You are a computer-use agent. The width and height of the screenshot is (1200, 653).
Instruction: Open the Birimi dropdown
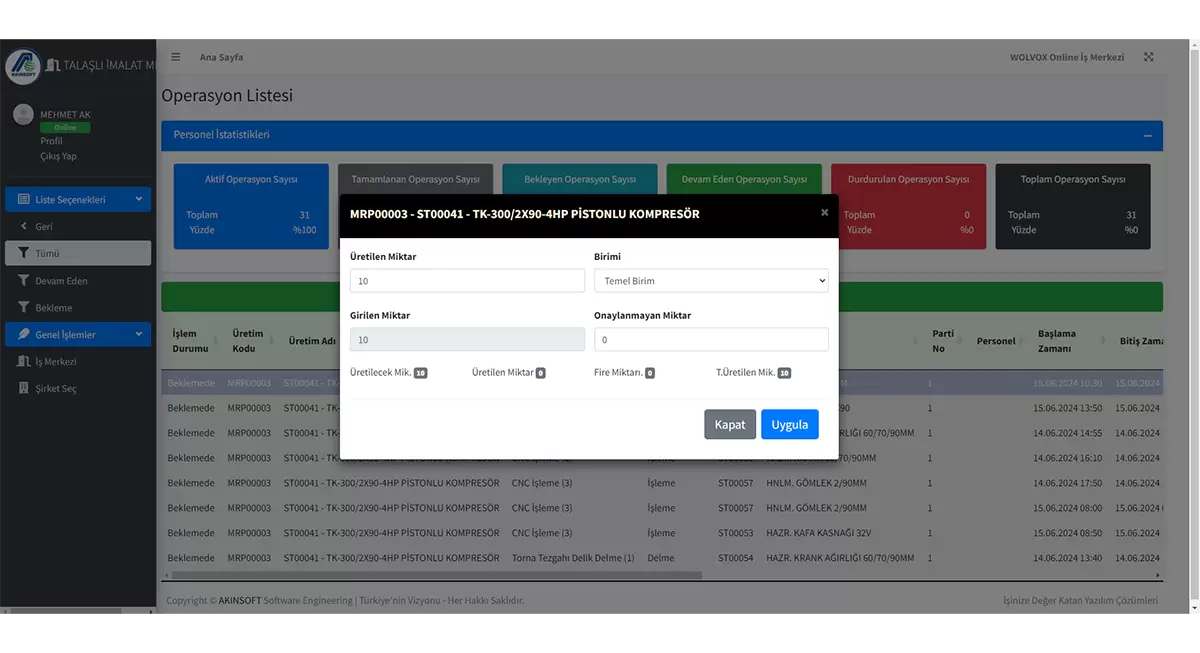(711, 281)
